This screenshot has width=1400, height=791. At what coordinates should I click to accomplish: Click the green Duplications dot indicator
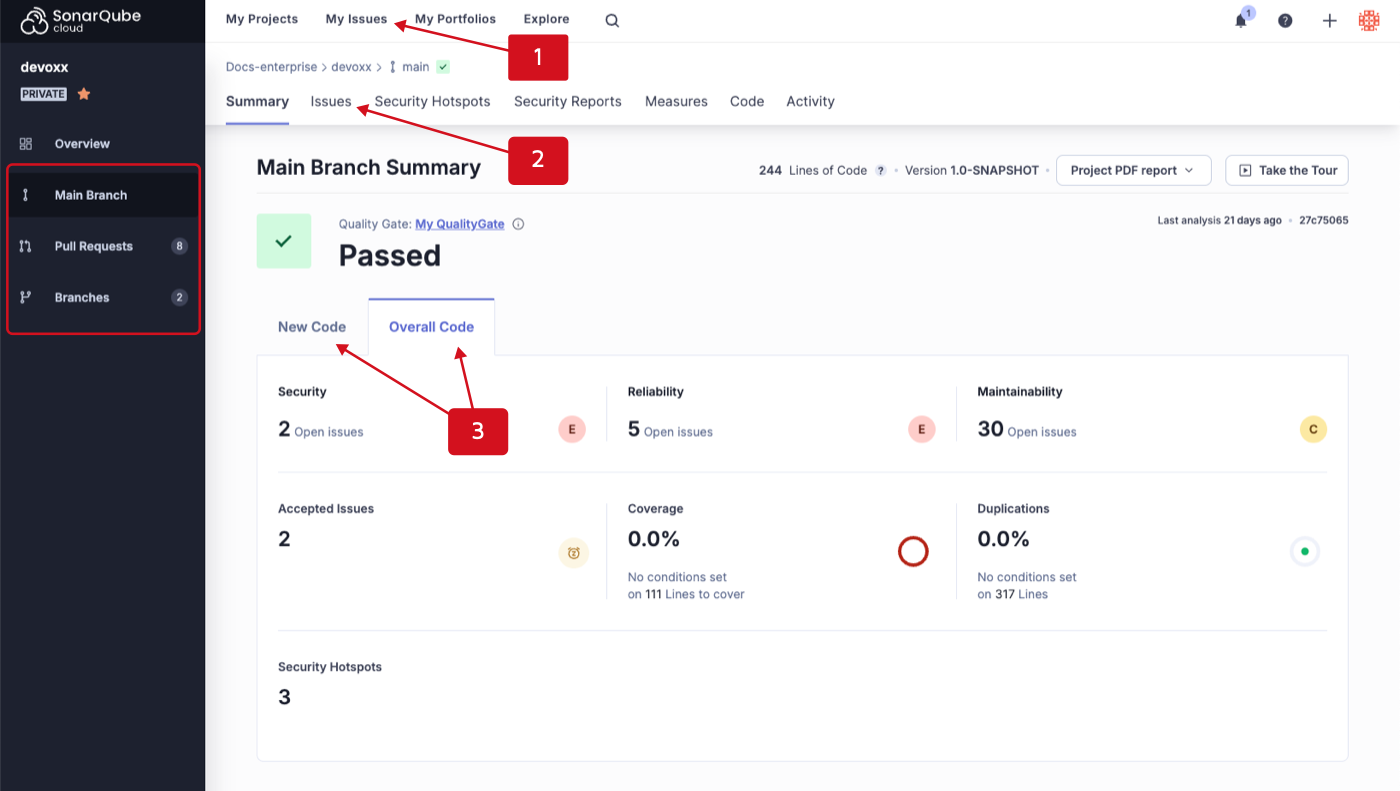(x=1305, y=551)
